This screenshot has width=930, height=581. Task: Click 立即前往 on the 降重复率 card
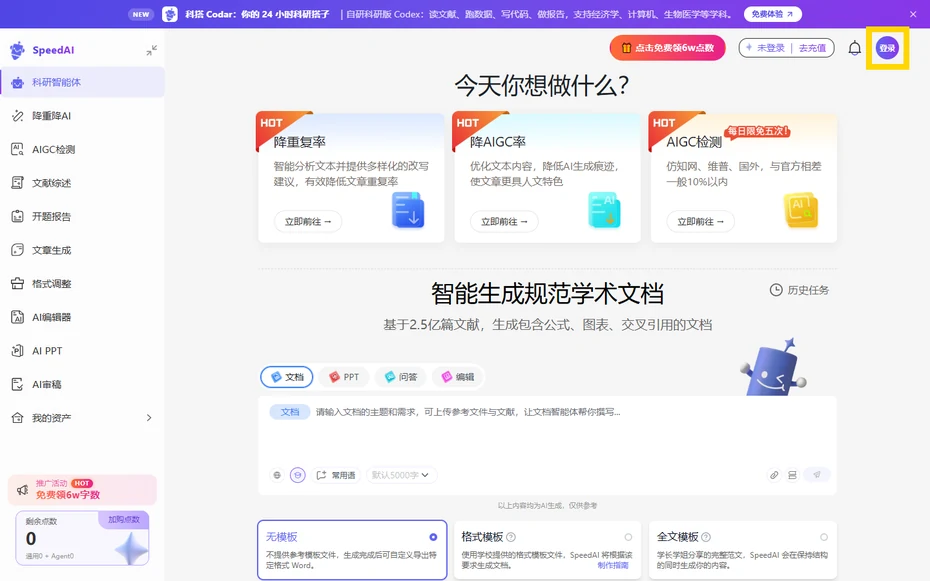pyautogui.click(x=308, y=221)
